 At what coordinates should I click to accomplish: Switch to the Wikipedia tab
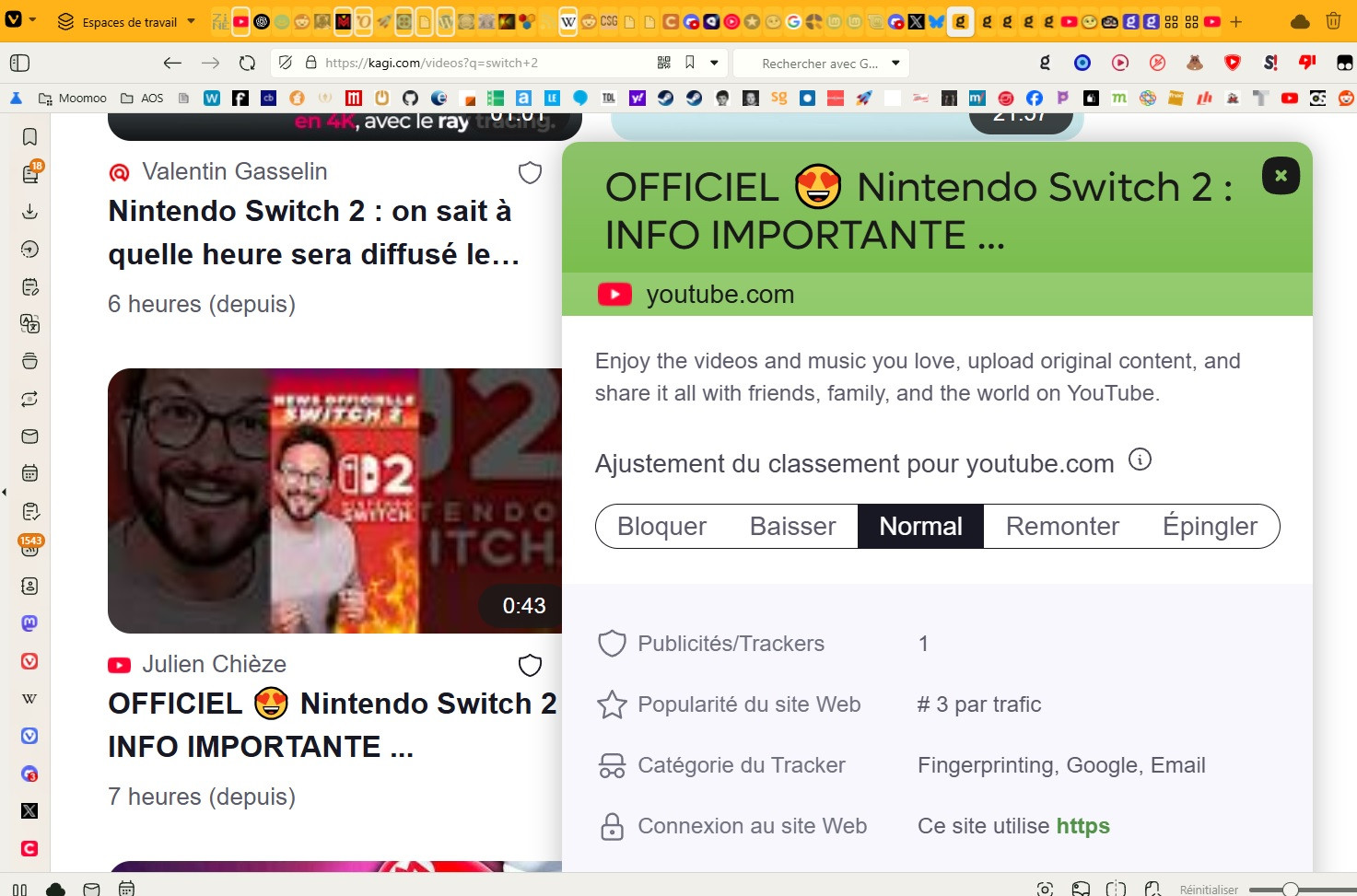[x=568, y=21]
